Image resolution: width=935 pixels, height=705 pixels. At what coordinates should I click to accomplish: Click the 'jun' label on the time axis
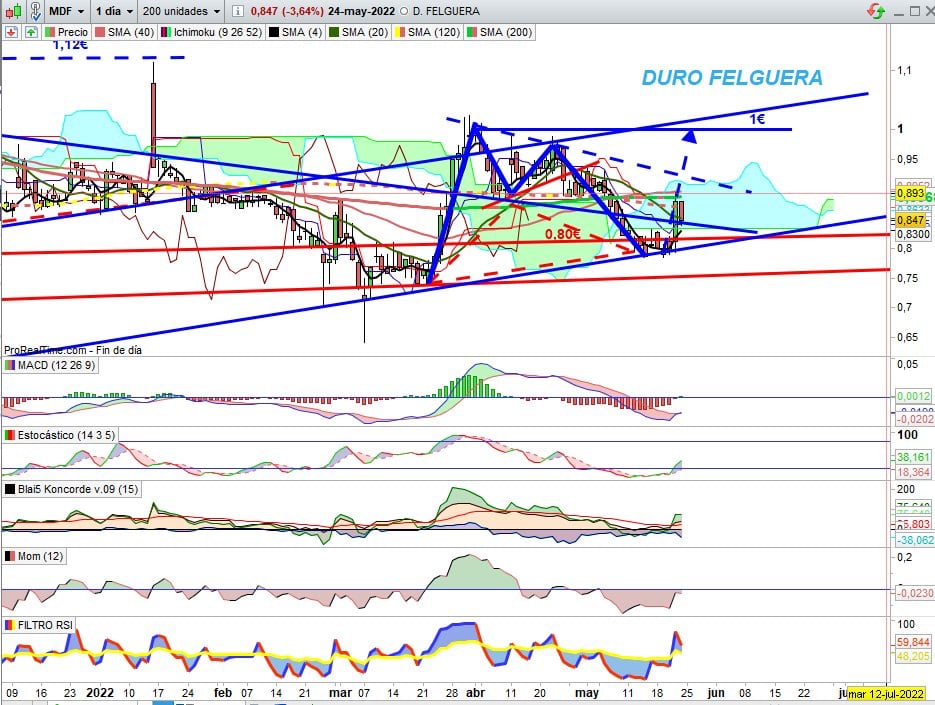tap(716, 693)
